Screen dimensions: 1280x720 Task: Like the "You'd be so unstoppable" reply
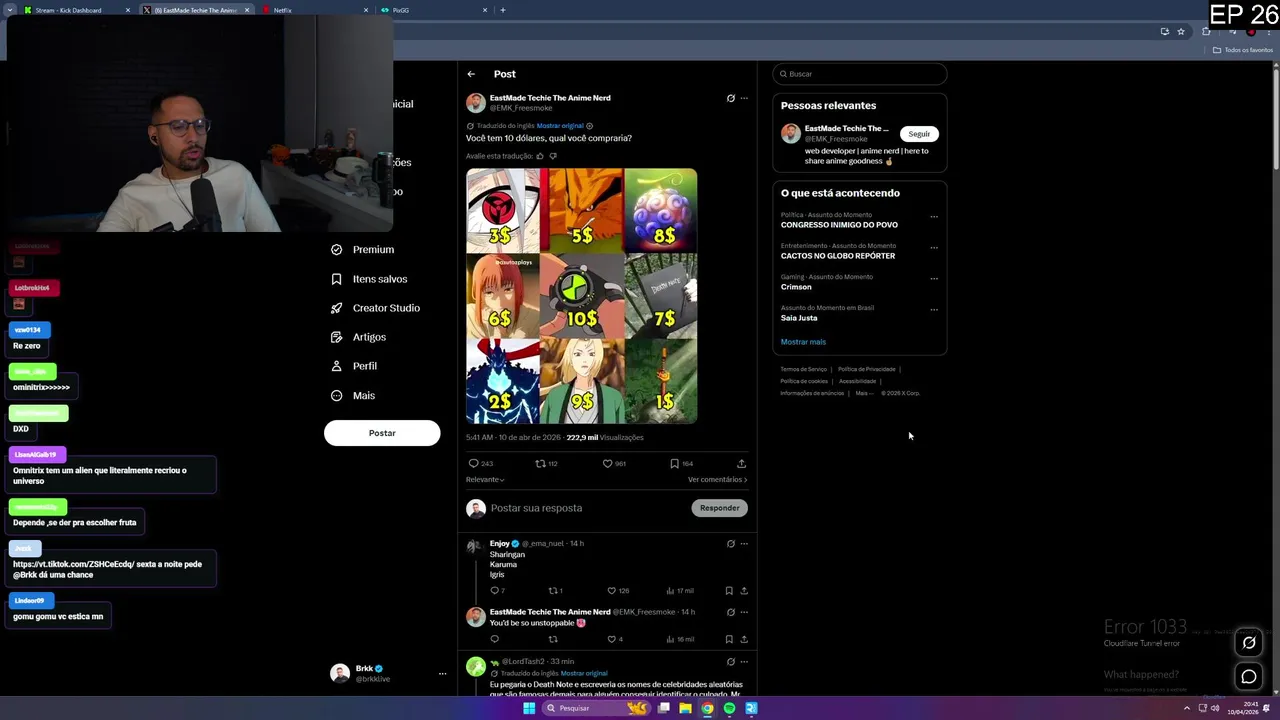pos(615,639)
